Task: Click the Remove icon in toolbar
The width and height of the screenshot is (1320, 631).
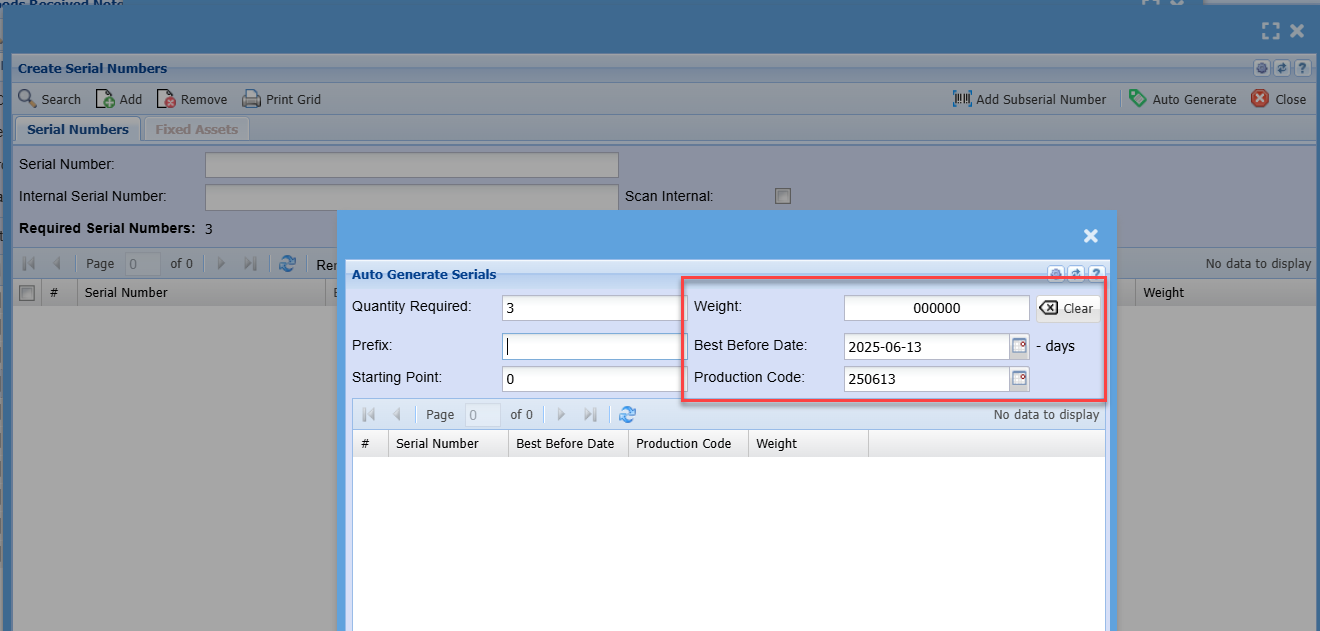Action: tap(166, 99)
